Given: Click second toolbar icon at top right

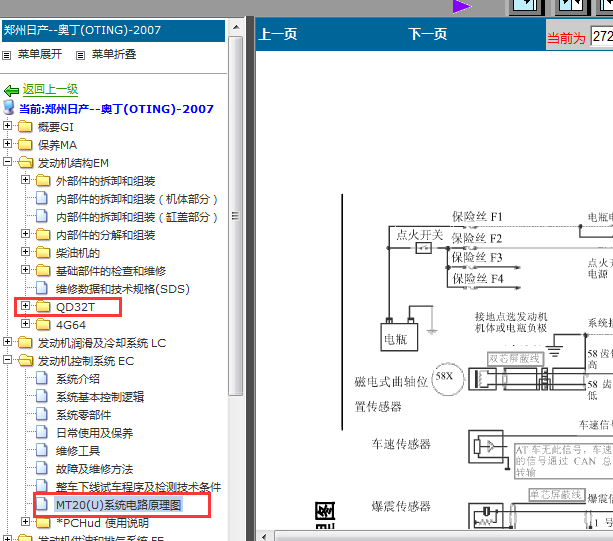Looking at the screenshot, I should [x=572, y=6].
